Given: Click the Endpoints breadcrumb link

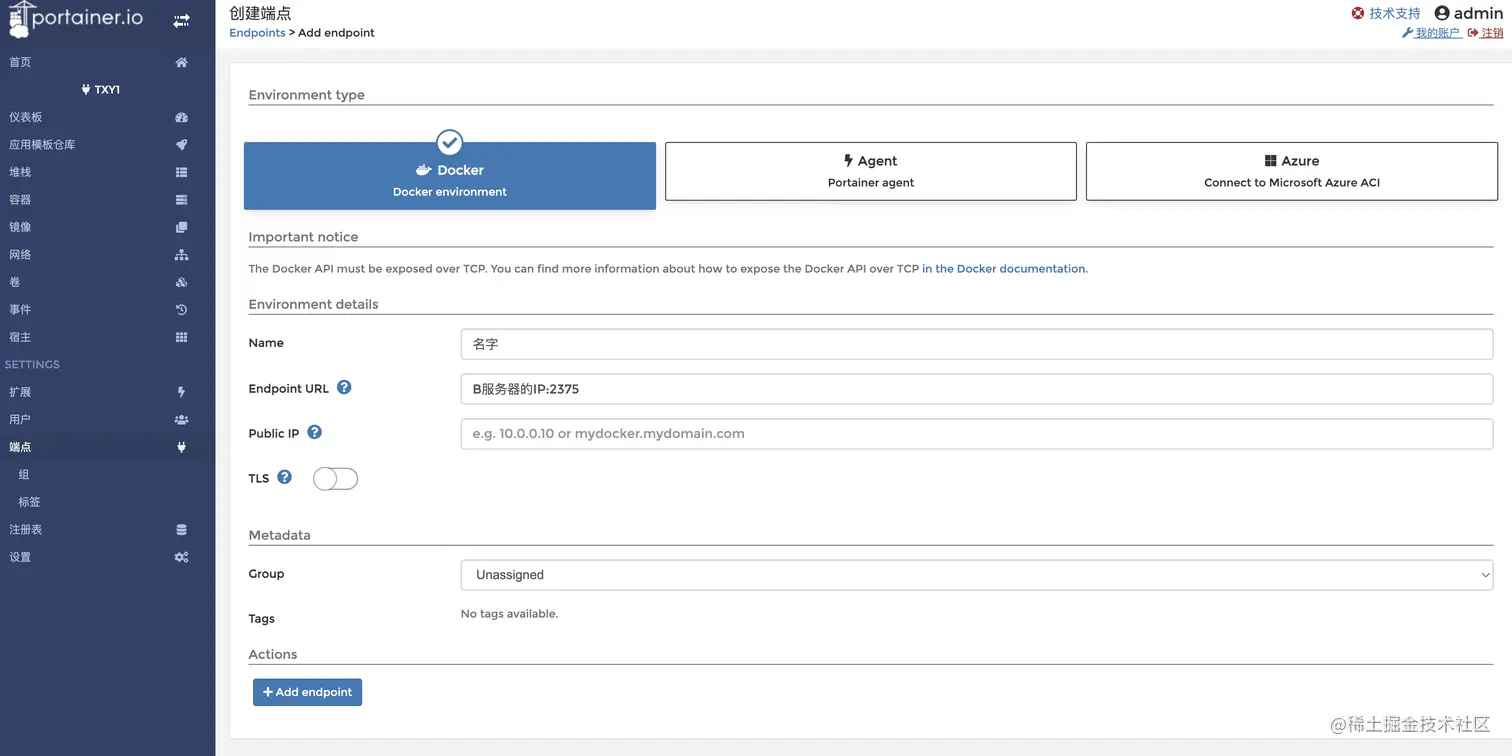Looking at the screenshot, I should (x=257, y=32).
